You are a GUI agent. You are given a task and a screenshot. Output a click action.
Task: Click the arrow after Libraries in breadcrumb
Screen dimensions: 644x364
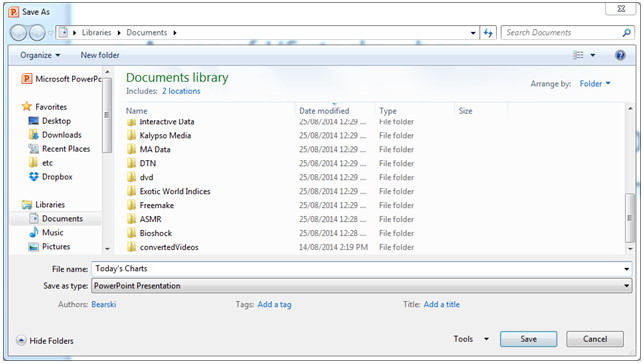119,33
